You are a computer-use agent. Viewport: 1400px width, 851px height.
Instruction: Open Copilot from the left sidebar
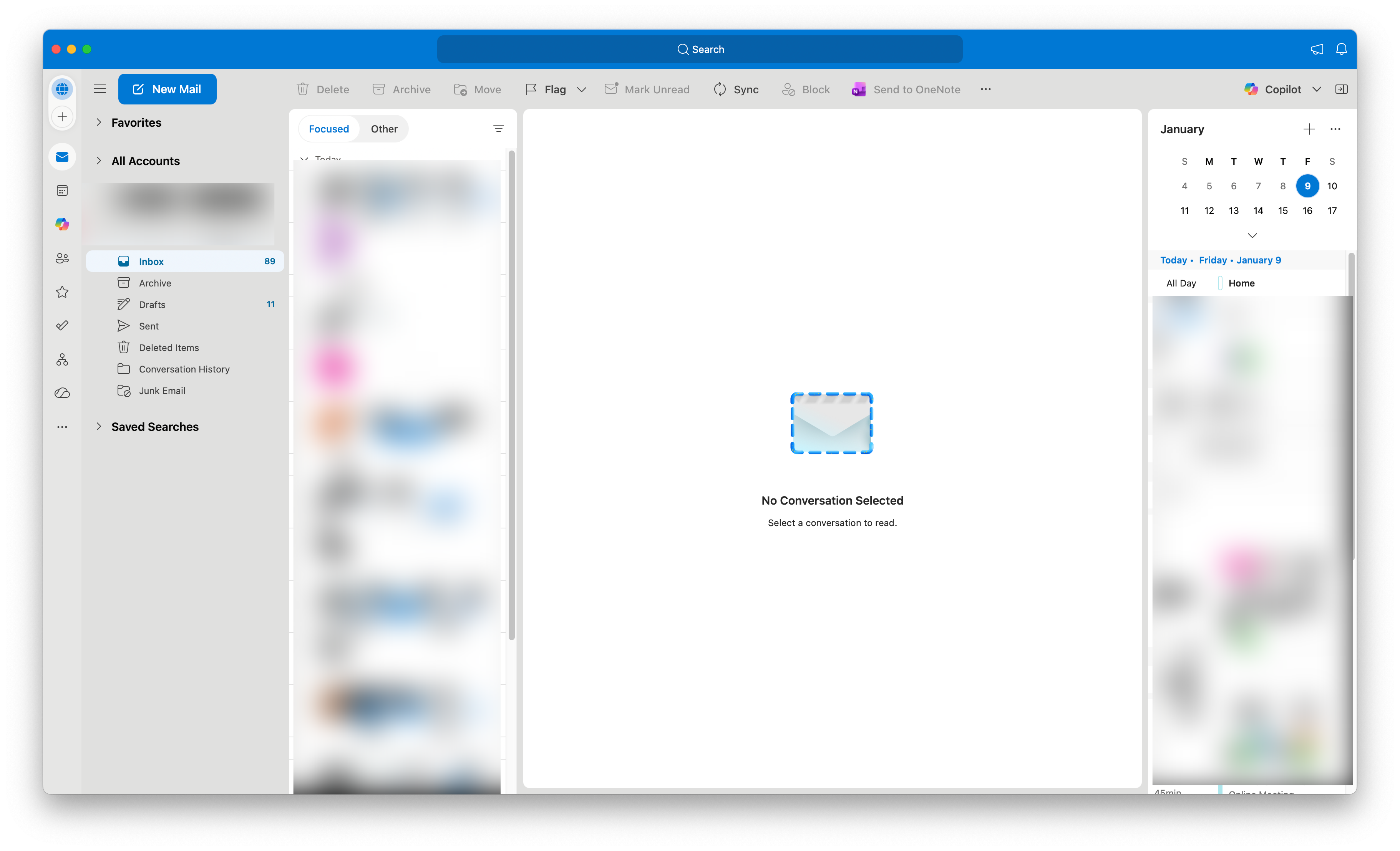point(63,224)
